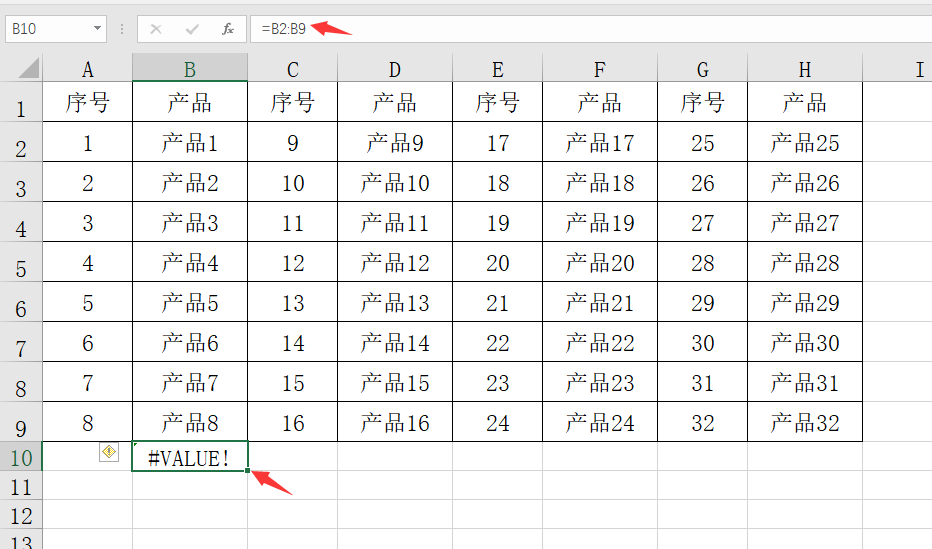The width and height of the screenshot is (932, 549).
Task: Click cell containing 产品3
Action: tap(190, 222)
